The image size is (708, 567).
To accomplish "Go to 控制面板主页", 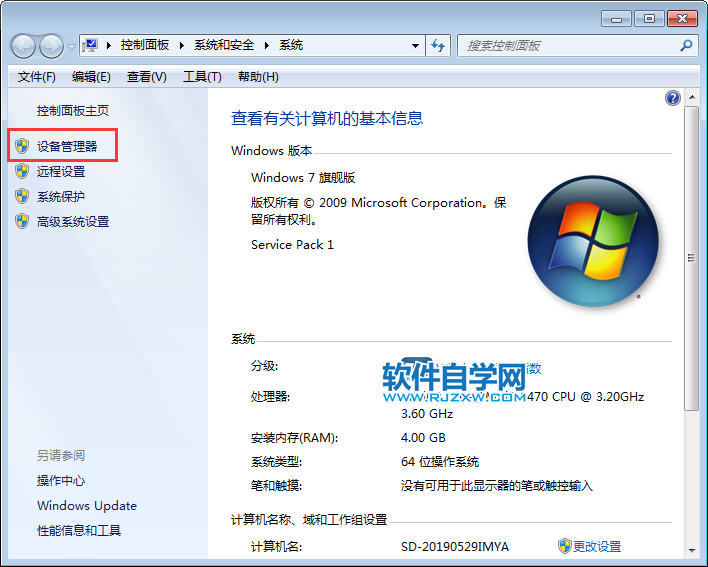I will click(x=73, y=110).
